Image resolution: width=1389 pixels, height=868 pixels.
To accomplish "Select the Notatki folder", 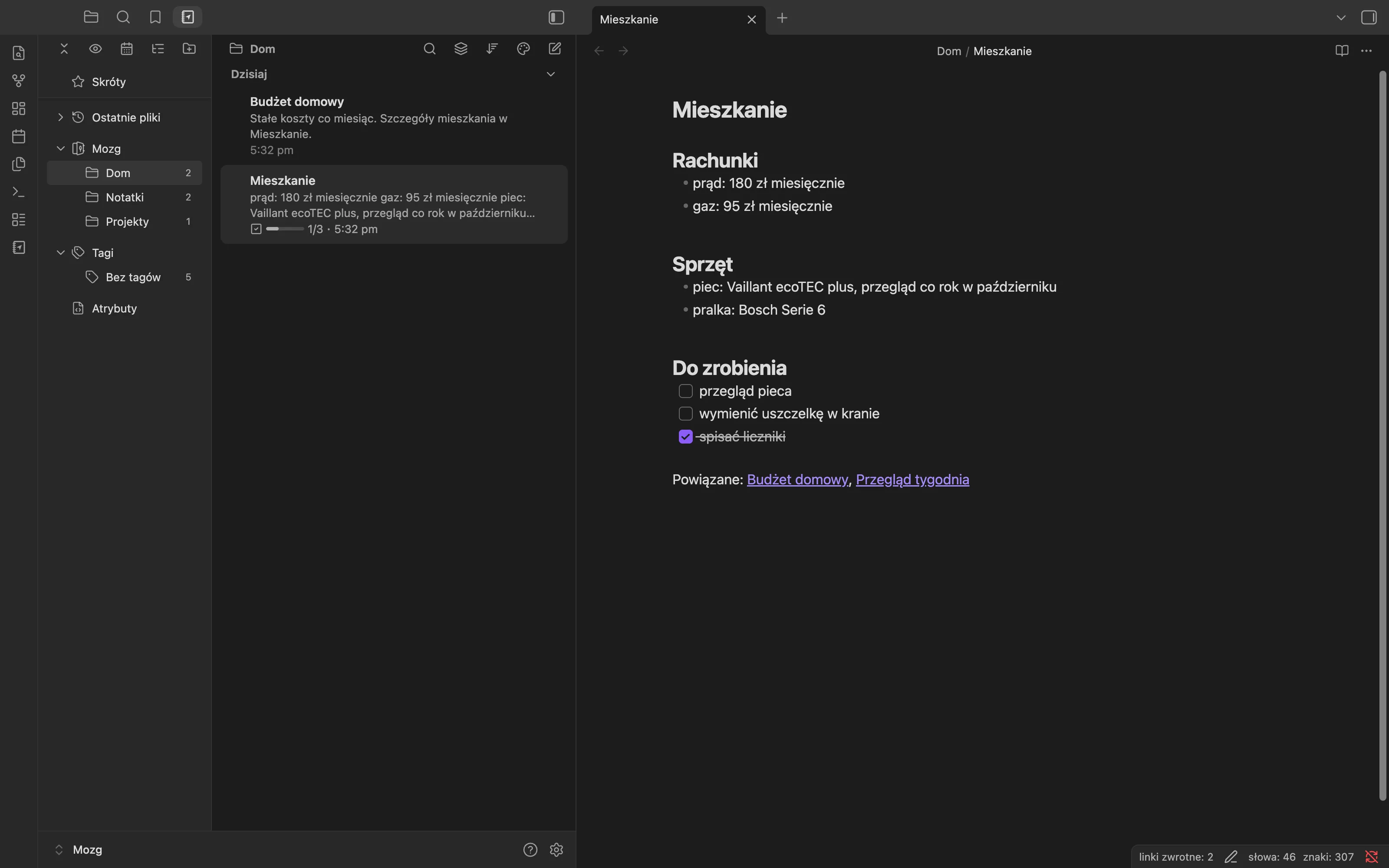I will pos(125,197).
